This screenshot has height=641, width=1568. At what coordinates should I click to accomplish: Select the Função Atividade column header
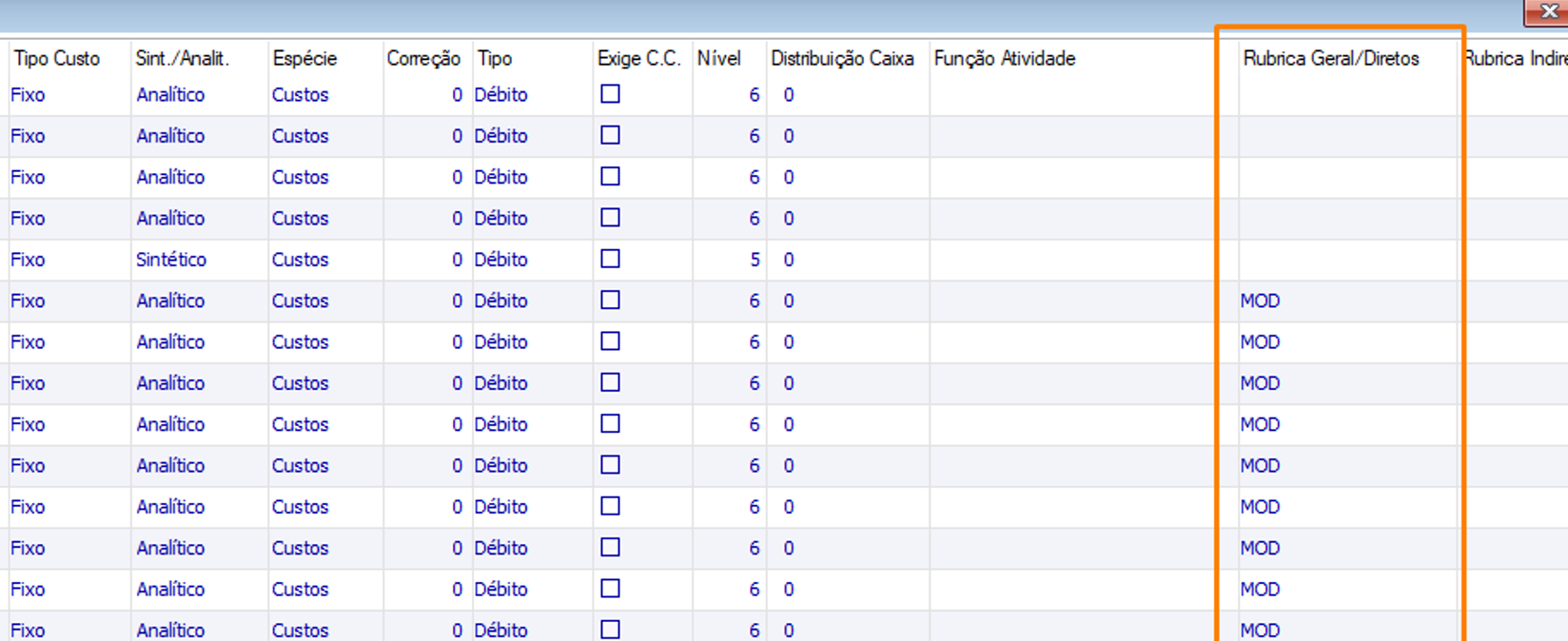(1005, 58)
